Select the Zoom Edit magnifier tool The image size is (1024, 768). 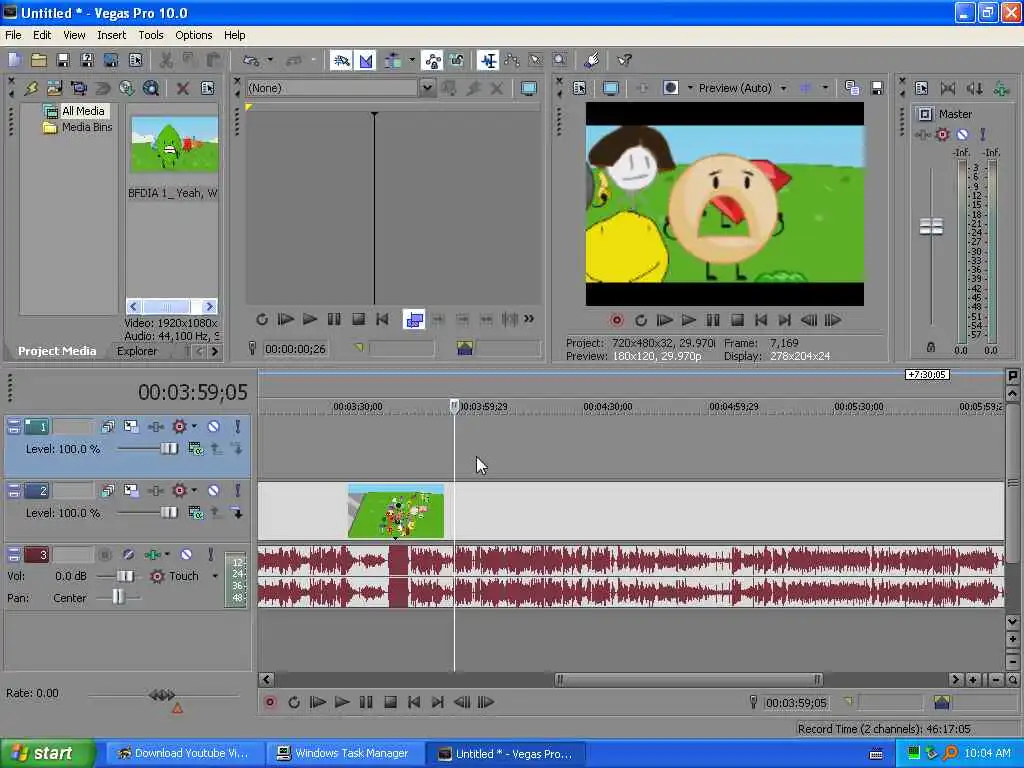[560, 61]
